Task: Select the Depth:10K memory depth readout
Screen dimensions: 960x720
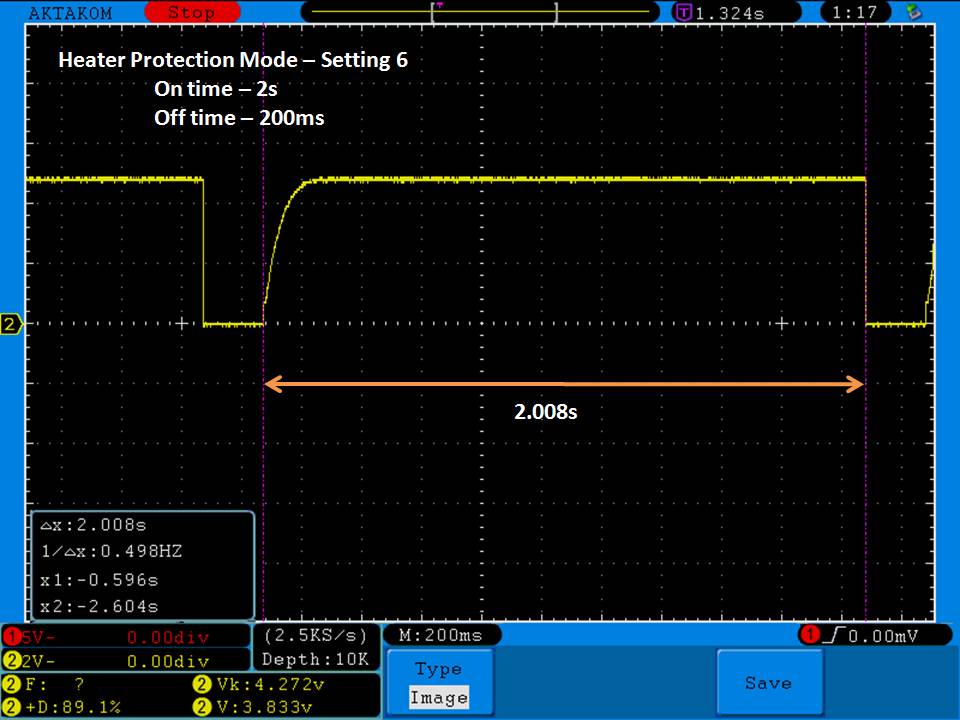Action: pyautogui.click(x=315, y=659)
